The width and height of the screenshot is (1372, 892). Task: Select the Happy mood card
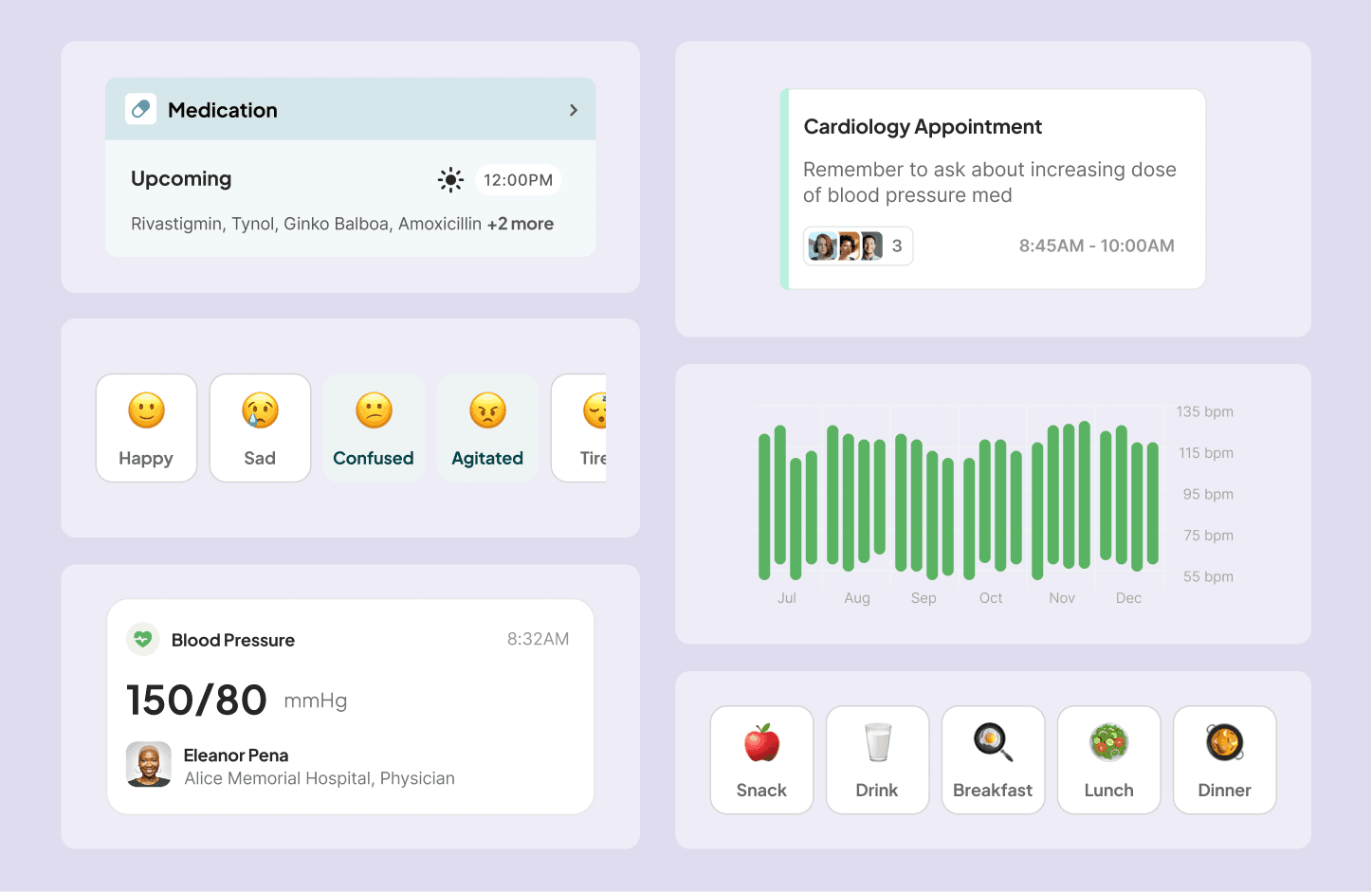[x=146, y=428]
